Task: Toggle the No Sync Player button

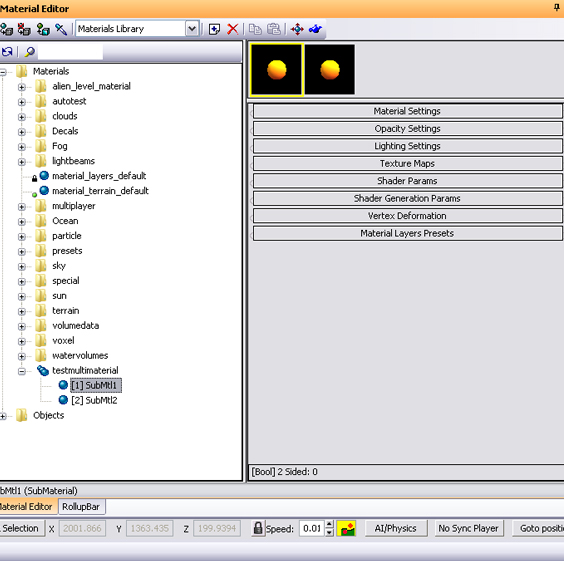Action: click(468, 528)
